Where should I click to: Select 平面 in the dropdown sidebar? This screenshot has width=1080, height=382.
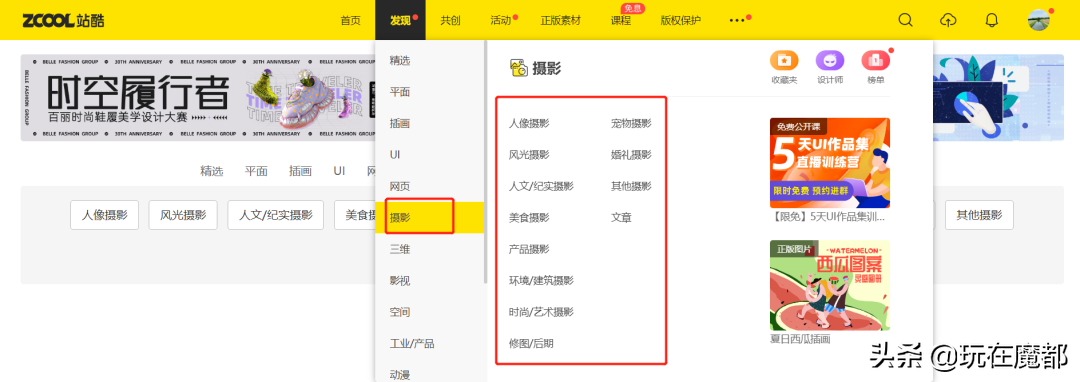point(399,92)
